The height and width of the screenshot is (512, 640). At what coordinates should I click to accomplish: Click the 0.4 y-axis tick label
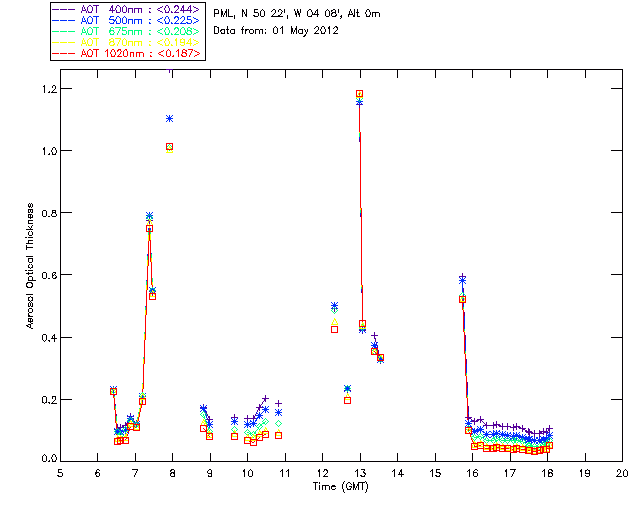[49, 338]
